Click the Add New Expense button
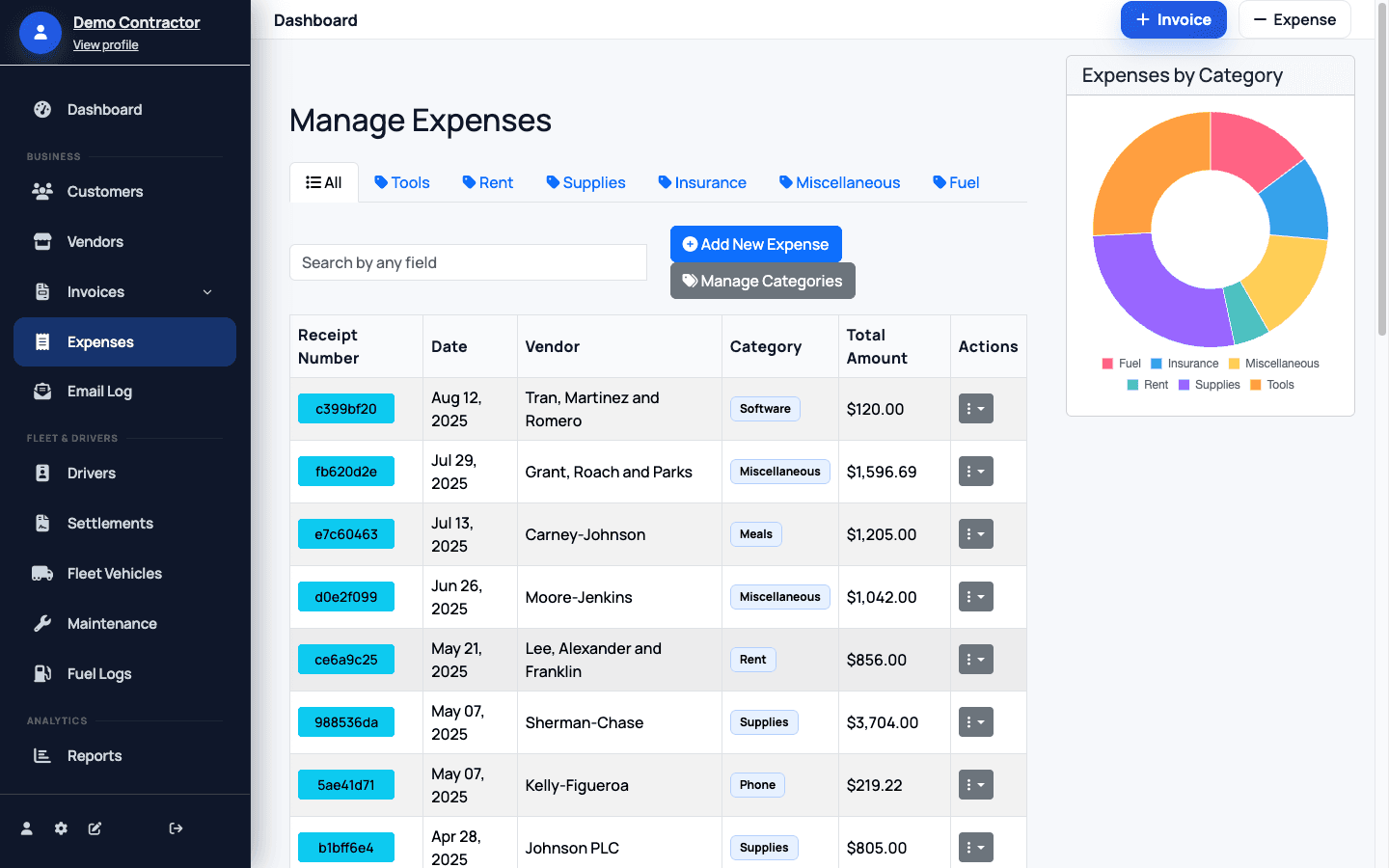The width and height of the screenshot is (1389, 868). [x=756, y=244]
